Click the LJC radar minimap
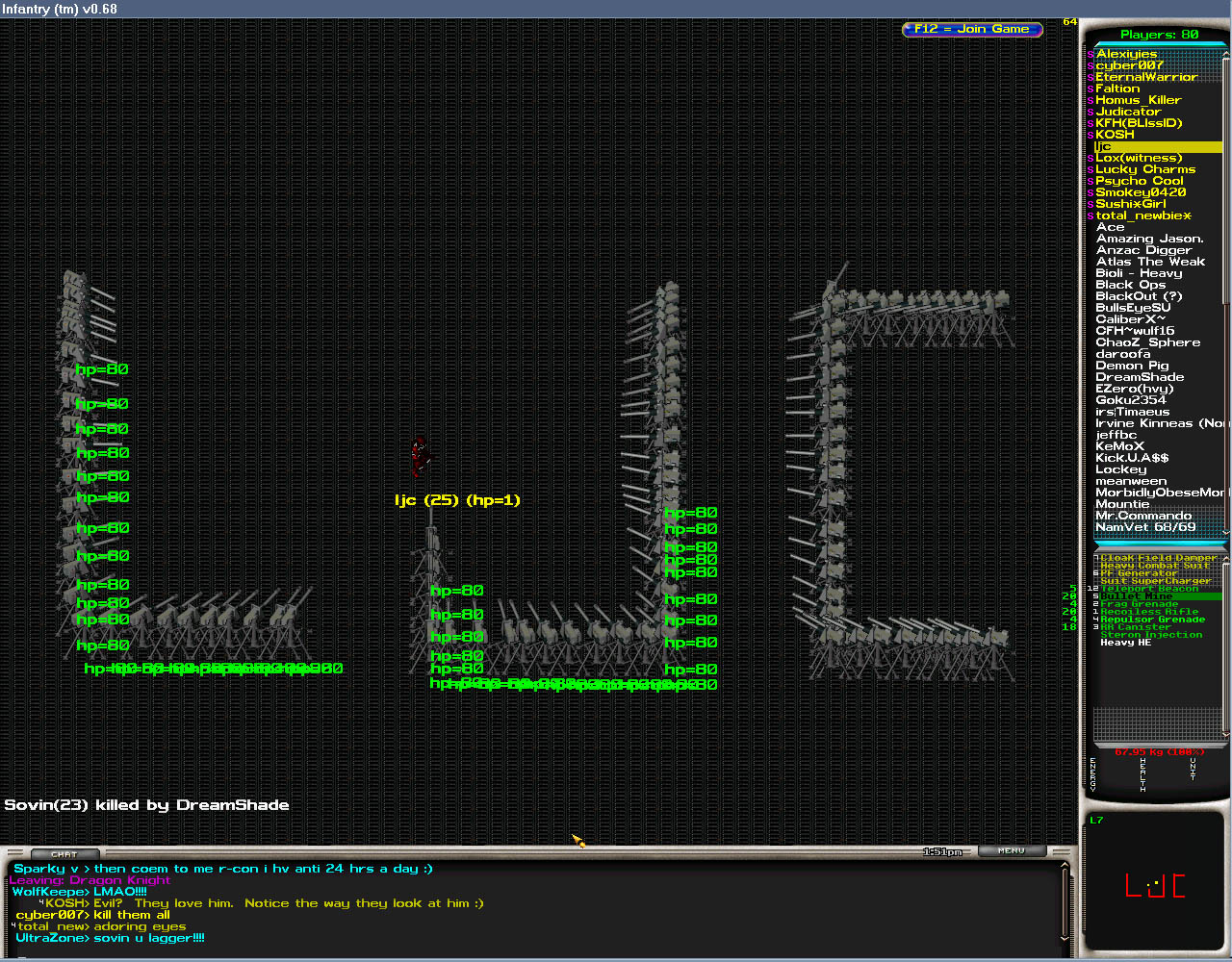 point(1155,885)
